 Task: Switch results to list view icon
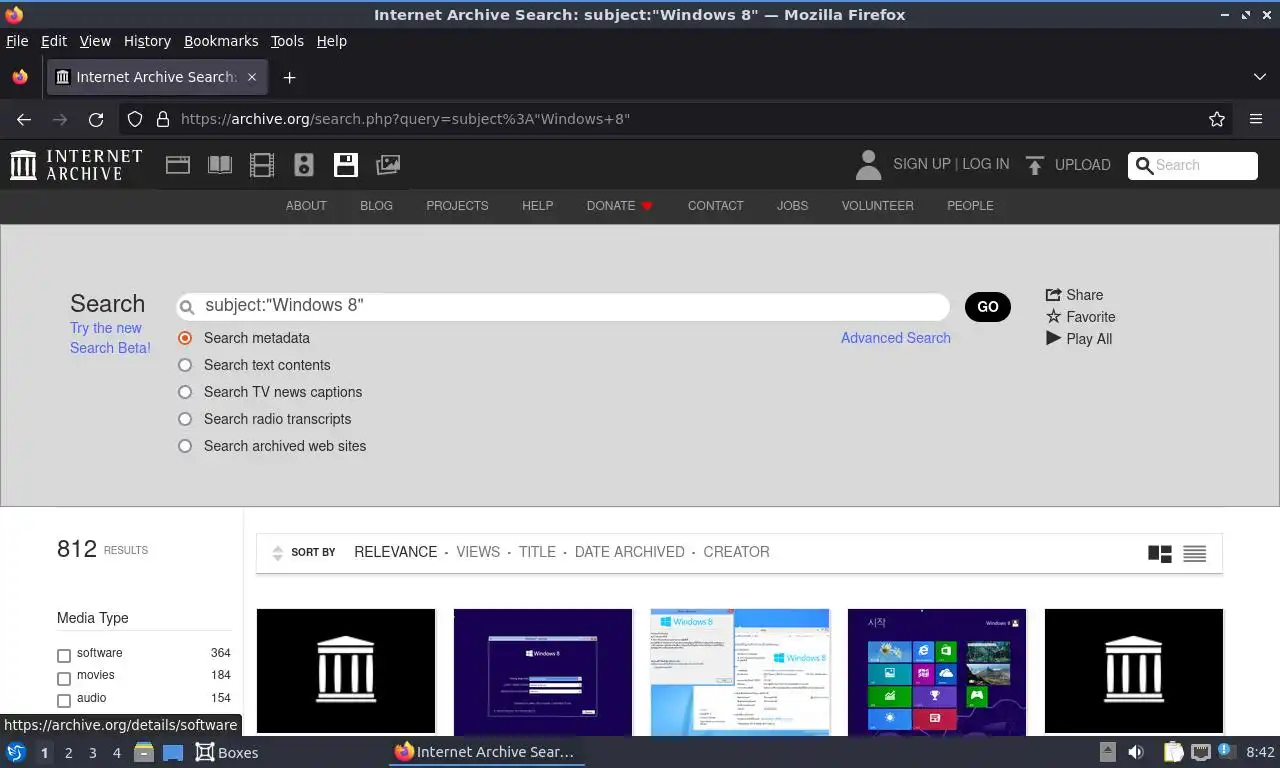1195,553
